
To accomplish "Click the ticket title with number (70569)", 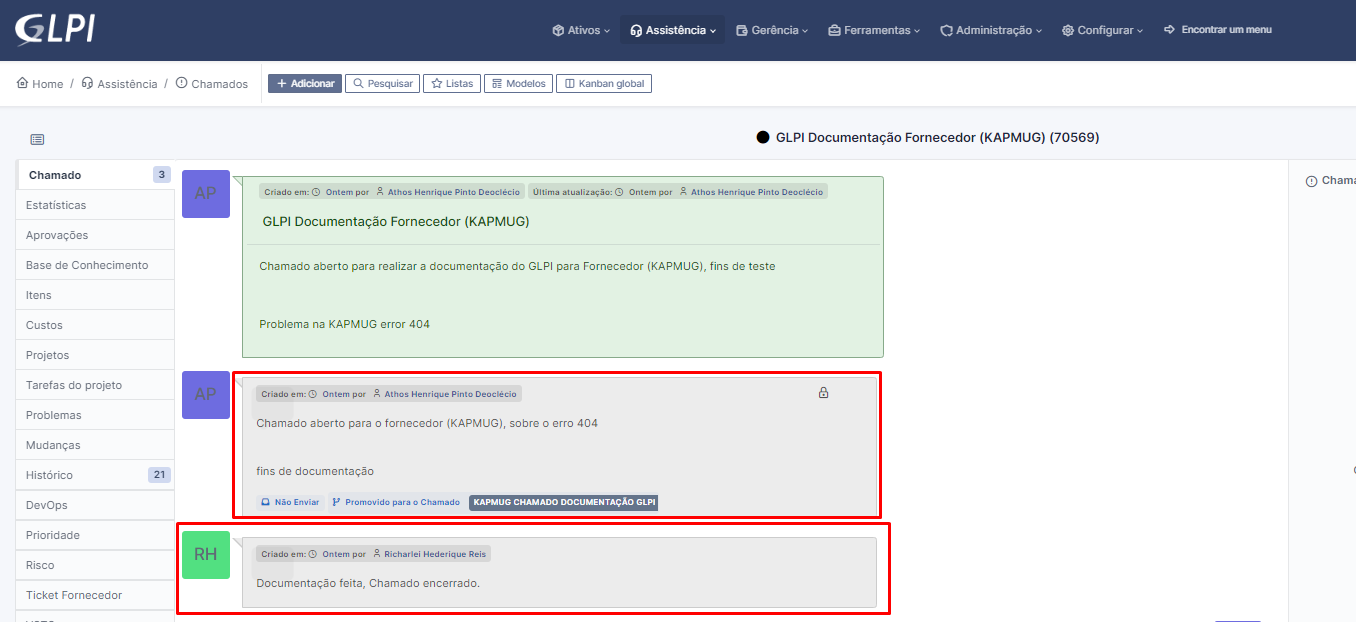I will click(x=937, y=137).
